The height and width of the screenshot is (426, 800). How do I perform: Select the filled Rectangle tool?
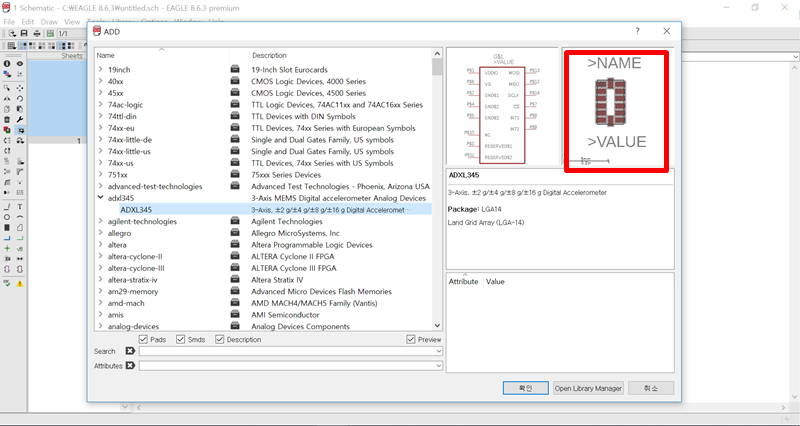(7, 228)
